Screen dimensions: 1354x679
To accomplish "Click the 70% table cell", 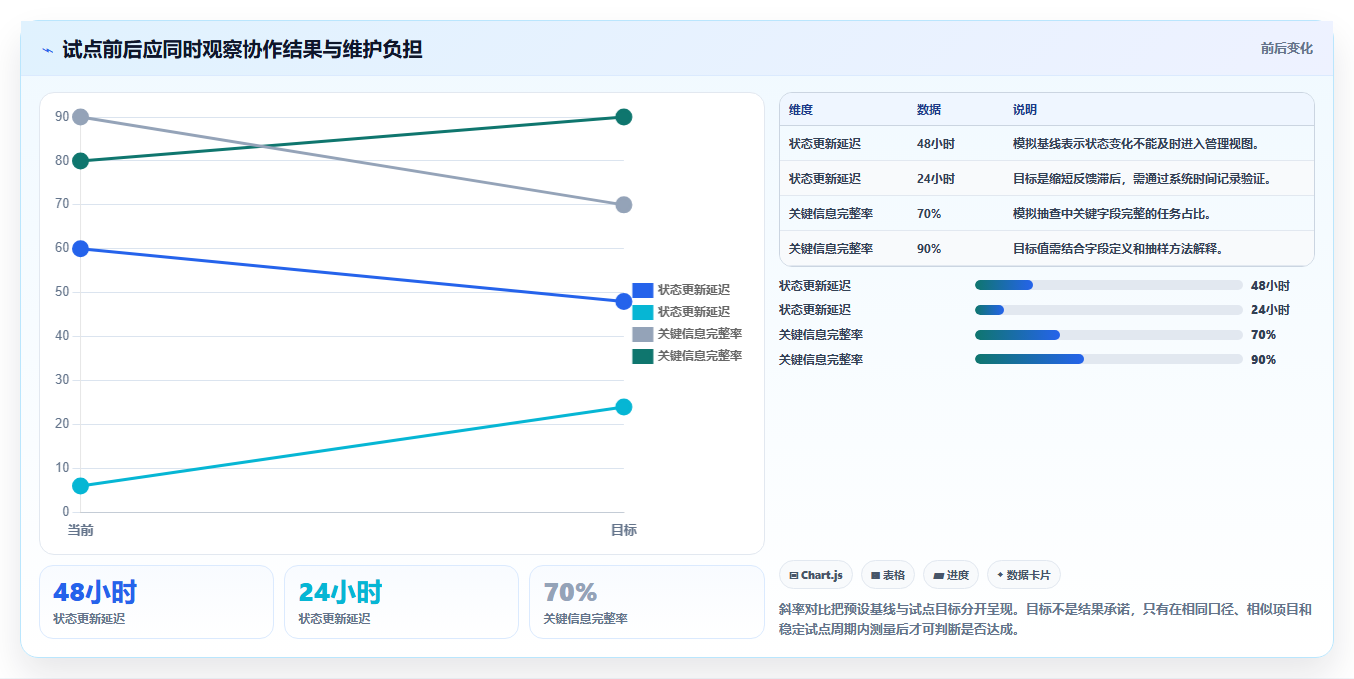I will [929, 214].
